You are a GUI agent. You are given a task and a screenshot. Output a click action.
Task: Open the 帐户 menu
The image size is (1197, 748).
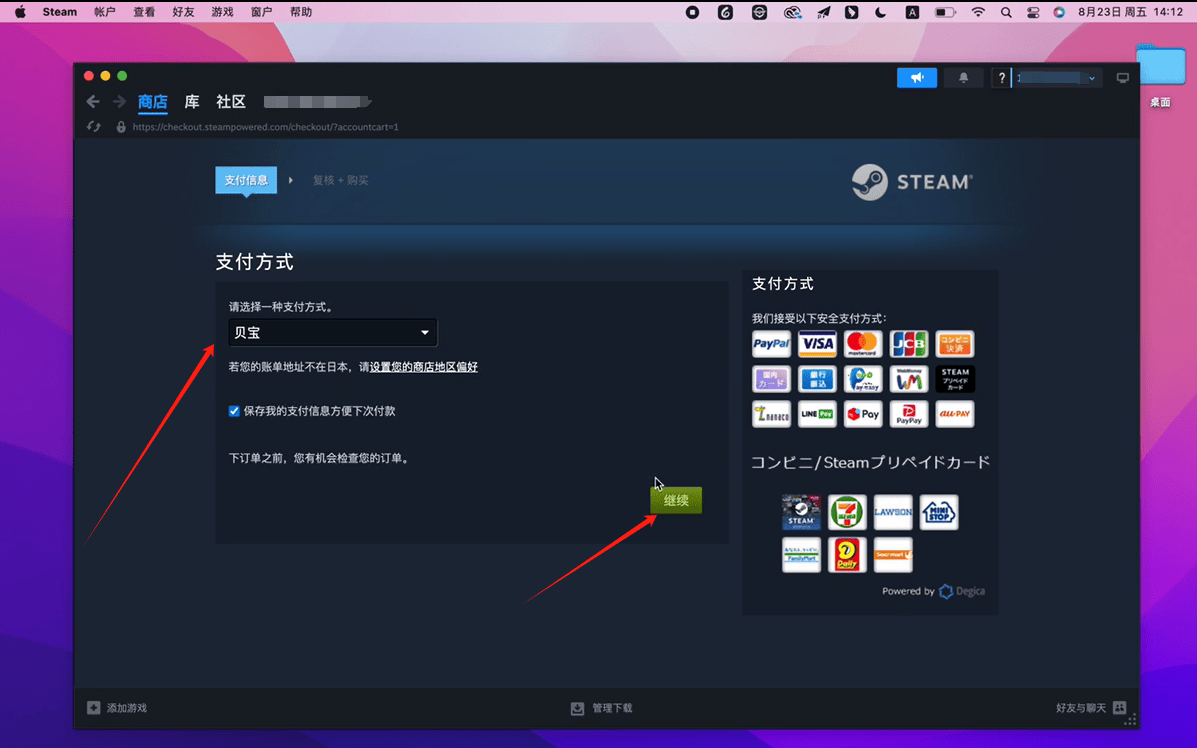pyautogui.click(x=105, y=12)
